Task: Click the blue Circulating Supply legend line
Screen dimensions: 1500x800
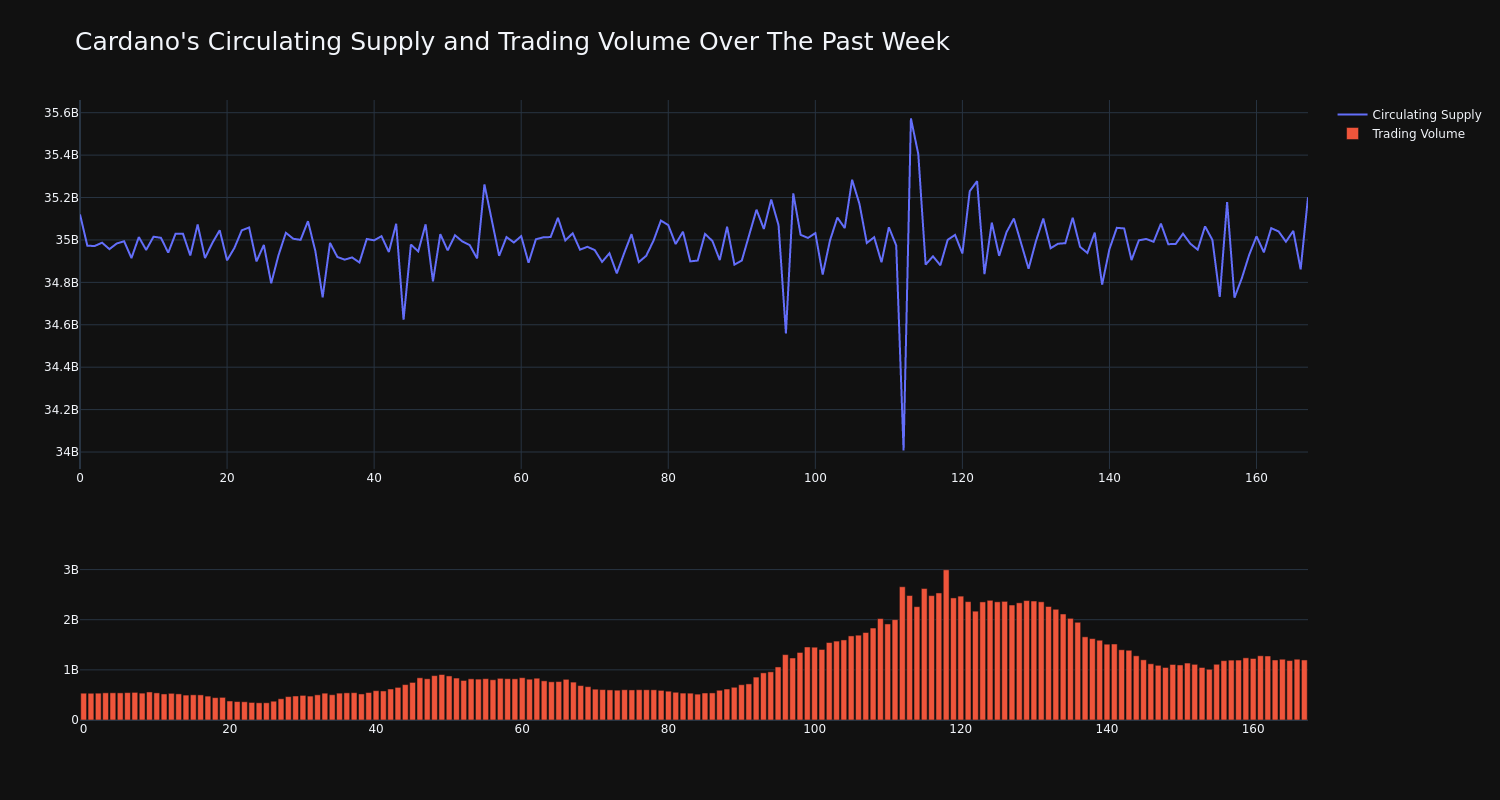Action: (1352, 115)
